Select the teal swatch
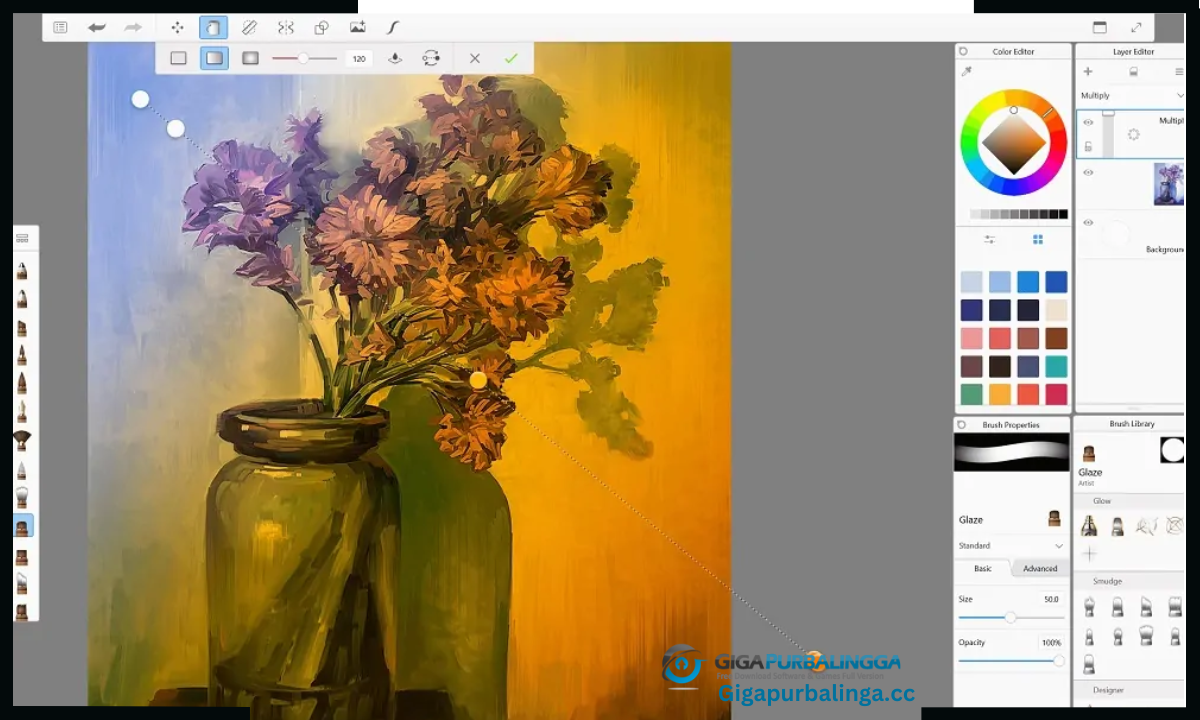The width and height of the screenshot is (1200, 720). 1056,366
